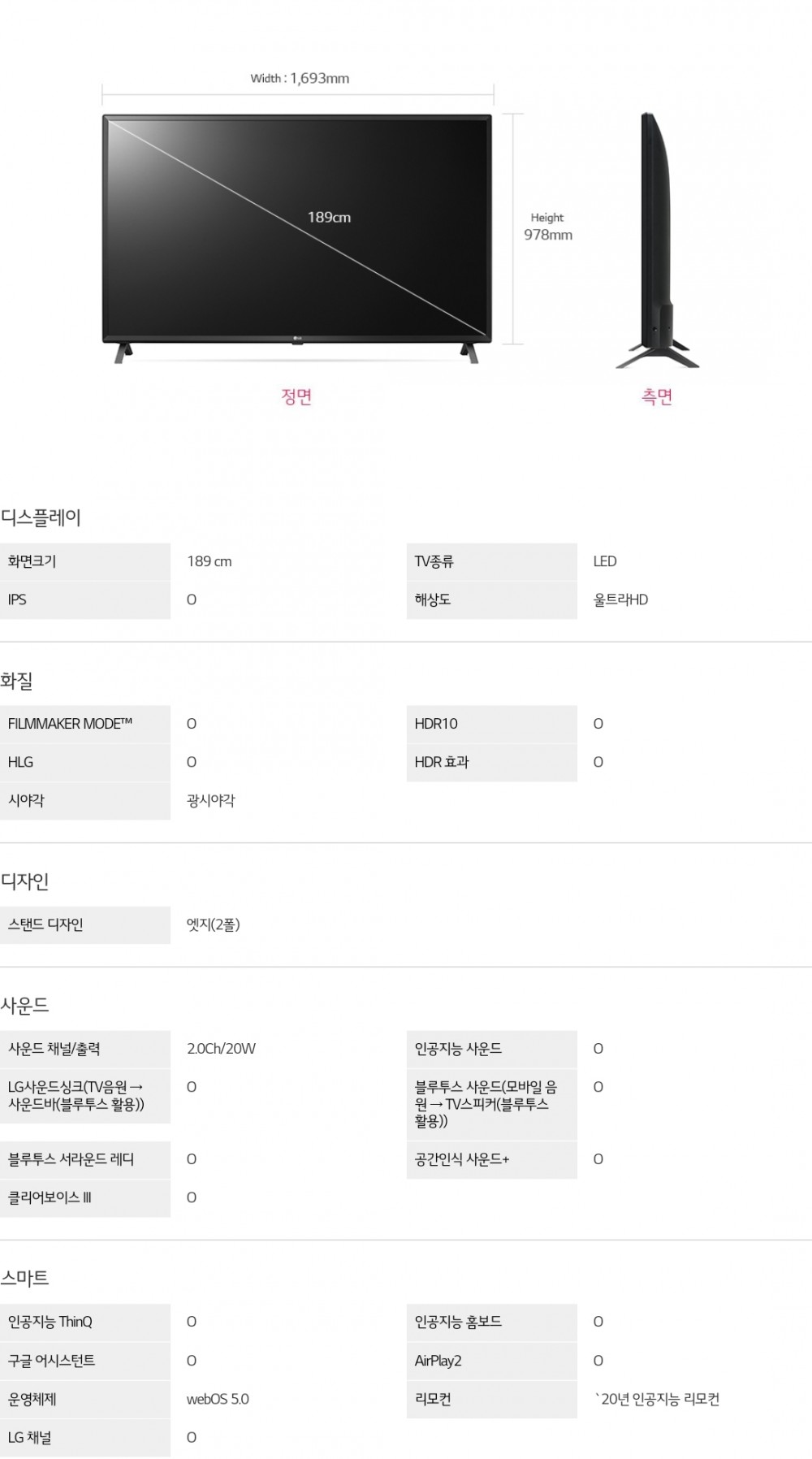Click the HDR10 spec label

tap(436, 724)
